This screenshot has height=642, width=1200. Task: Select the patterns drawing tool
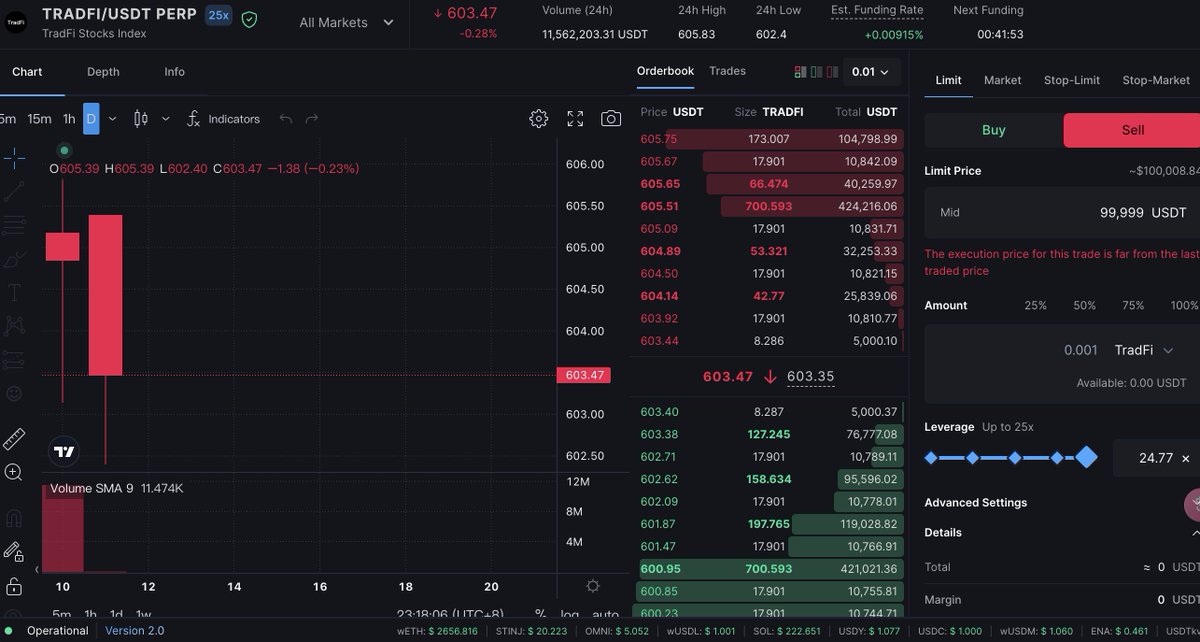pos(14,326)
